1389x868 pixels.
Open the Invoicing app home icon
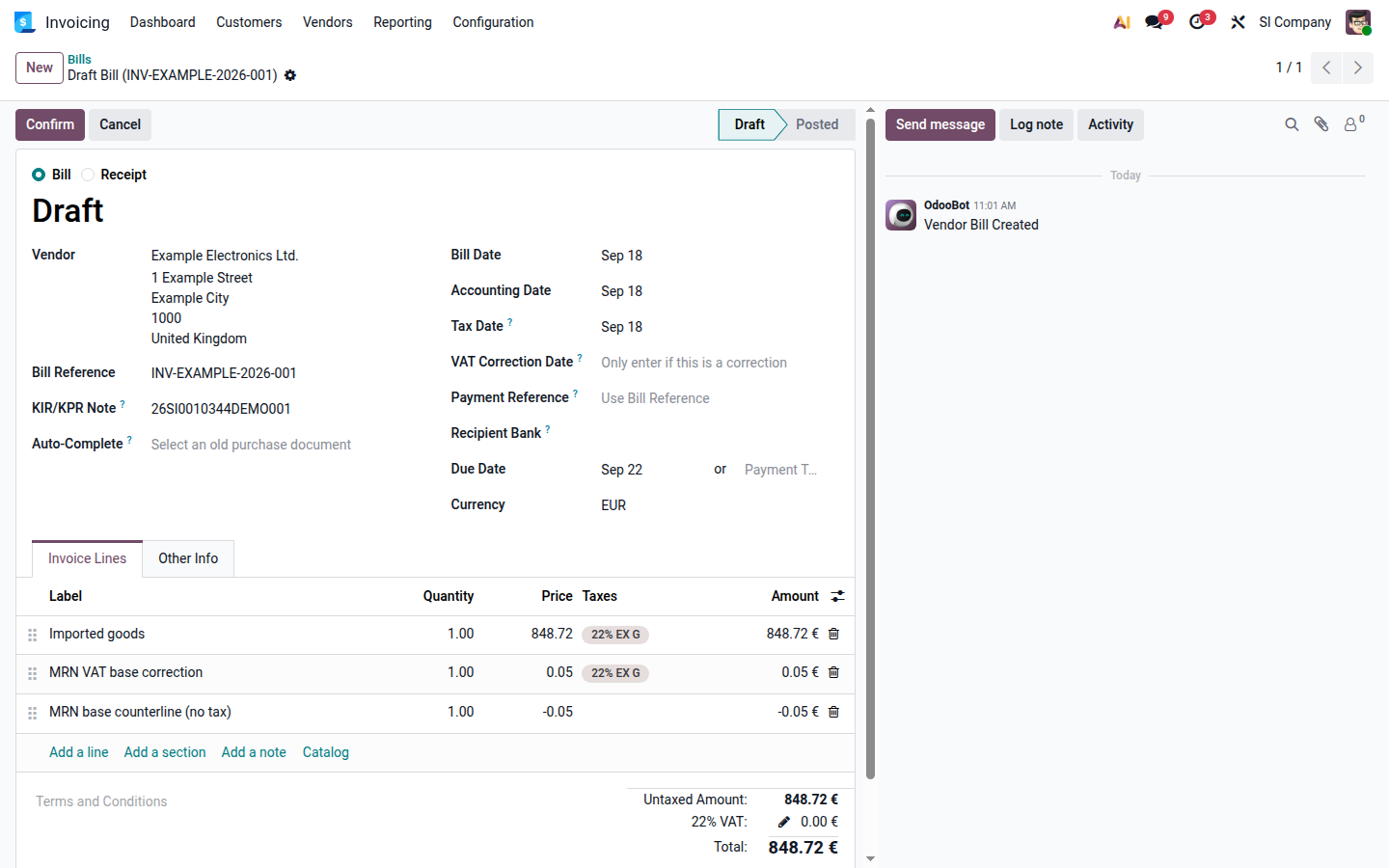point(24,22)
